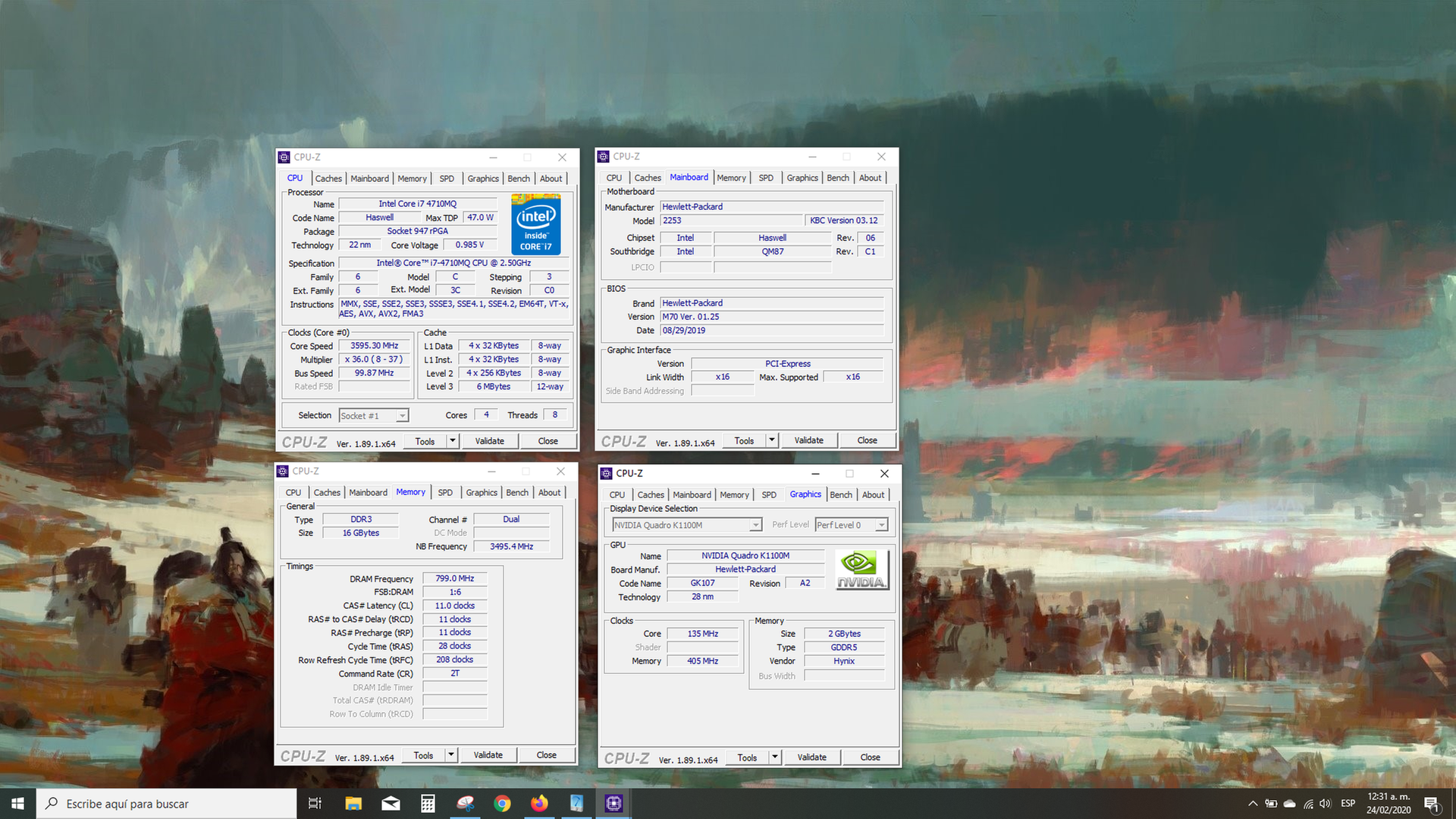Open Graphics tab in Memory window

(x=482, y=492)
